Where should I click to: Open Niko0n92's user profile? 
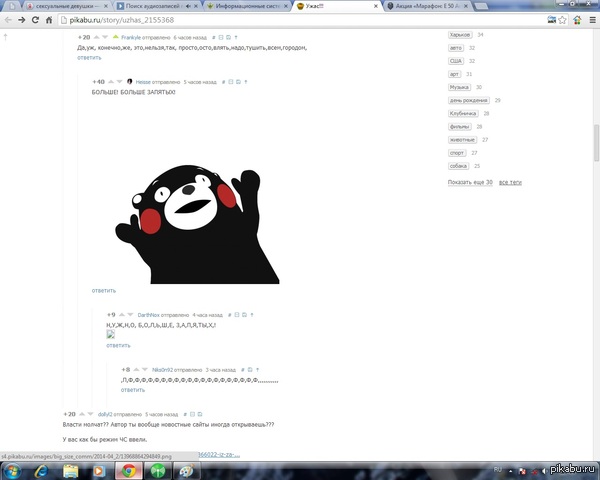pyautogui.click(x=163, y=370)
